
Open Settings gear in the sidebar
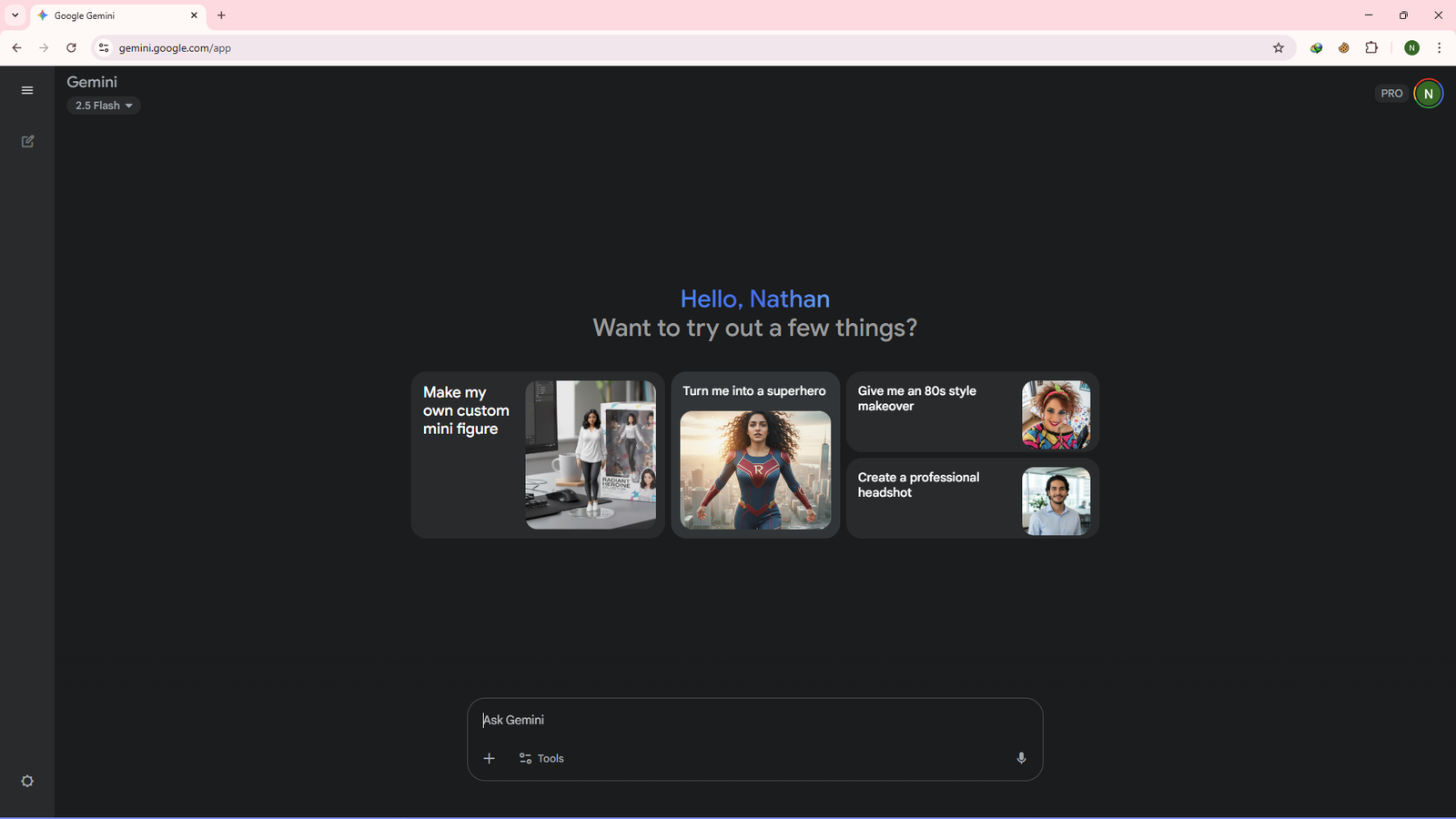pyautogui.click(x=27, y=781)
